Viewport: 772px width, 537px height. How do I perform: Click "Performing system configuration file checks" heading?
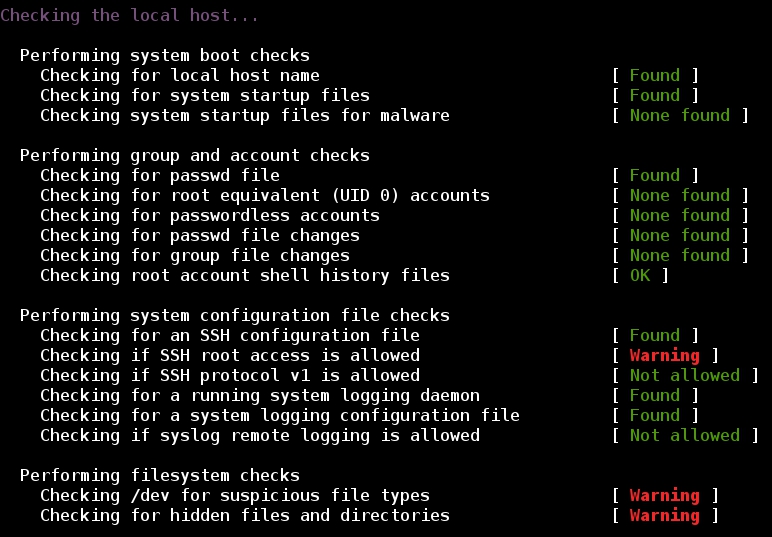[235, 315]
